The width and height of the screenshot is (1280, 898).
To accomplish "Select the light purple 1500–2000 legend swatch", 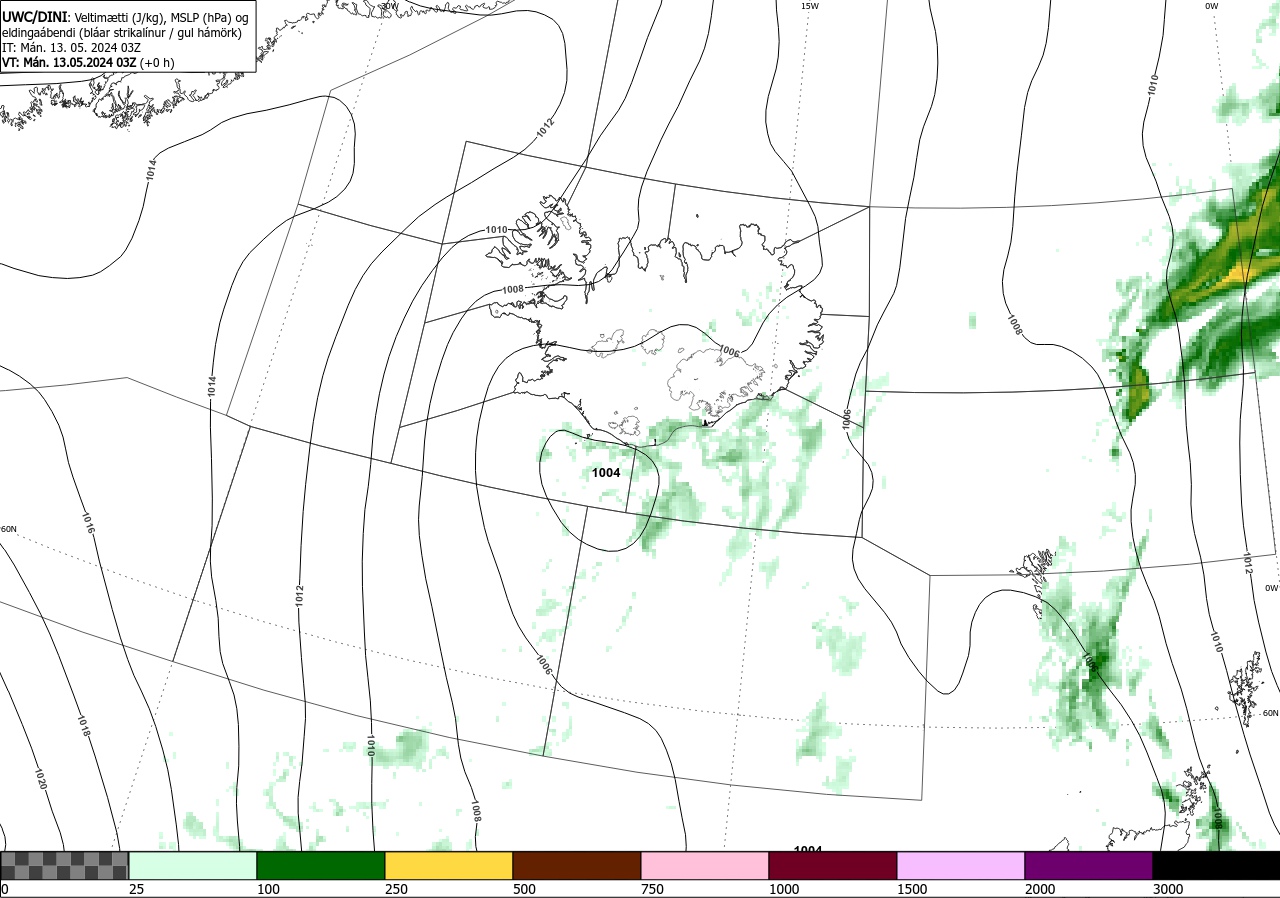I will (x=961, y=865).
